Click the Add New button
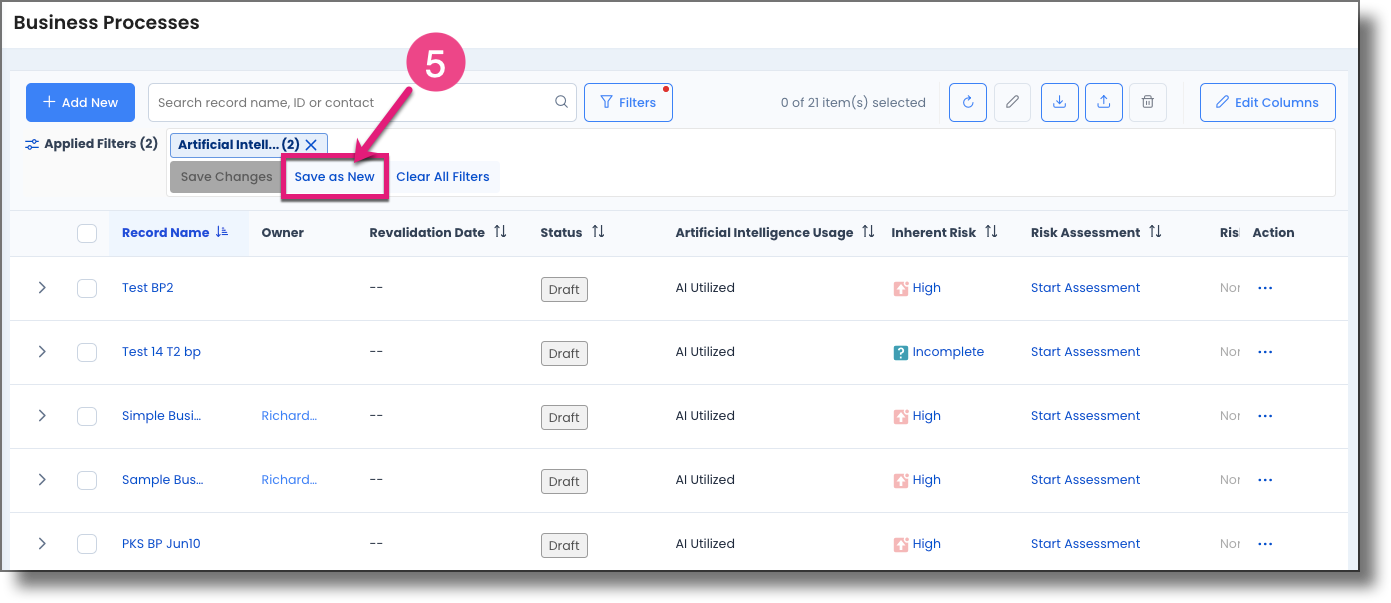Image resolution: width=1391 pixels, height=603 pixels. [80, 102]
